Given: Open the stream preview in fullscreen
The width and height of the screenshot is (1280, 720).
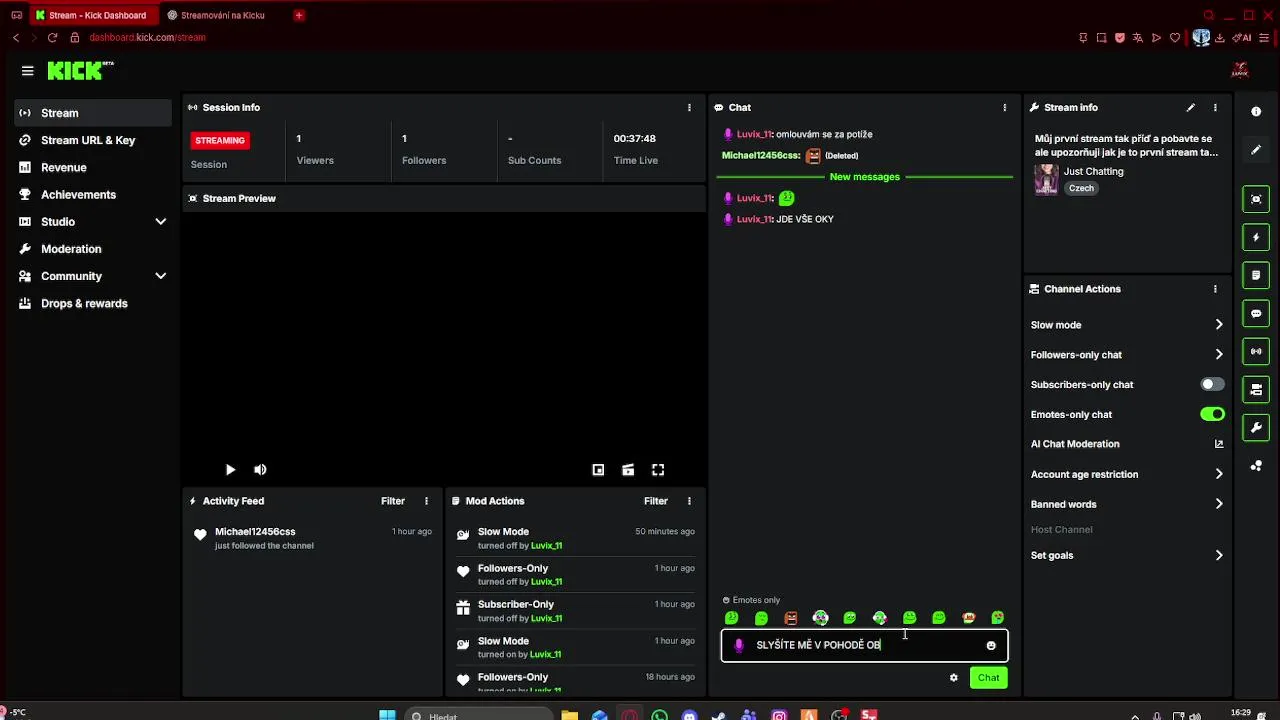Looking at the screenshot, I should (658, 470).
